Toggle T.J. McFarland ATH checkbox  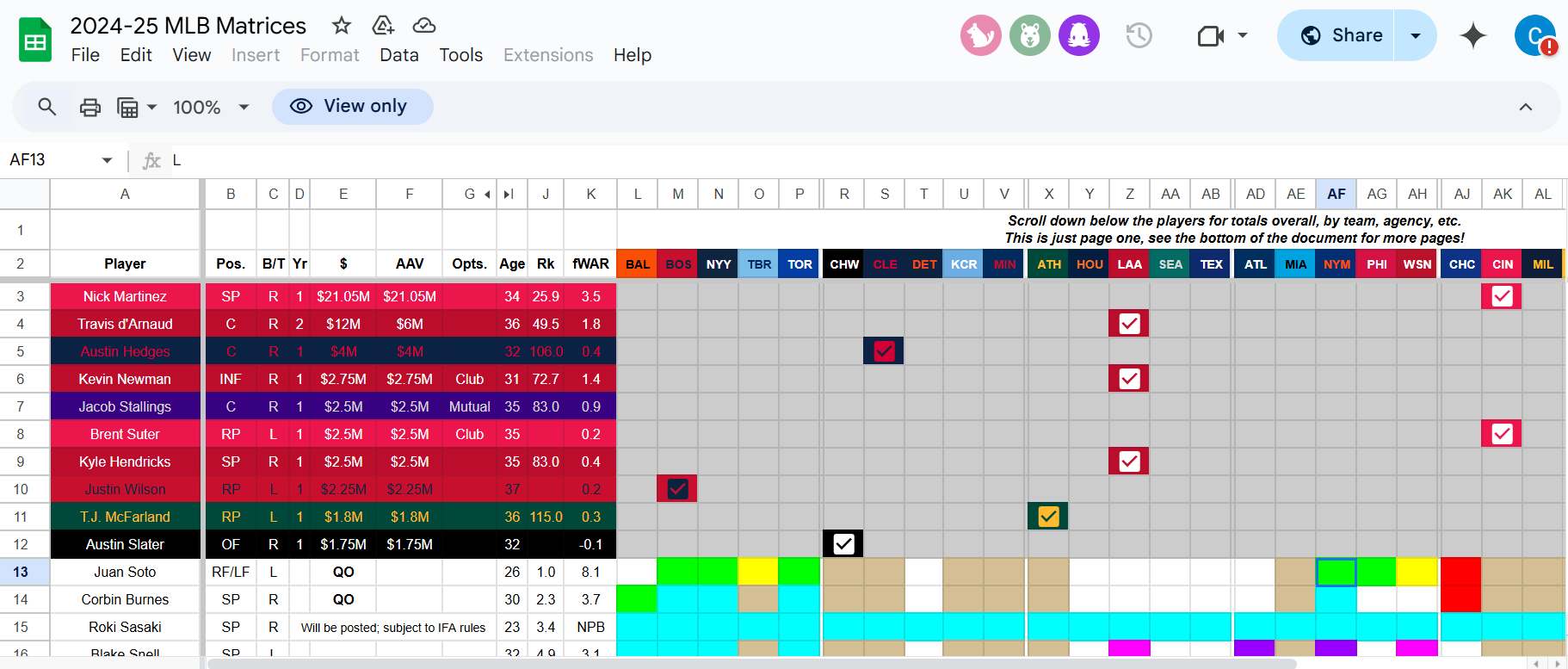click(x=1048, y=517)
